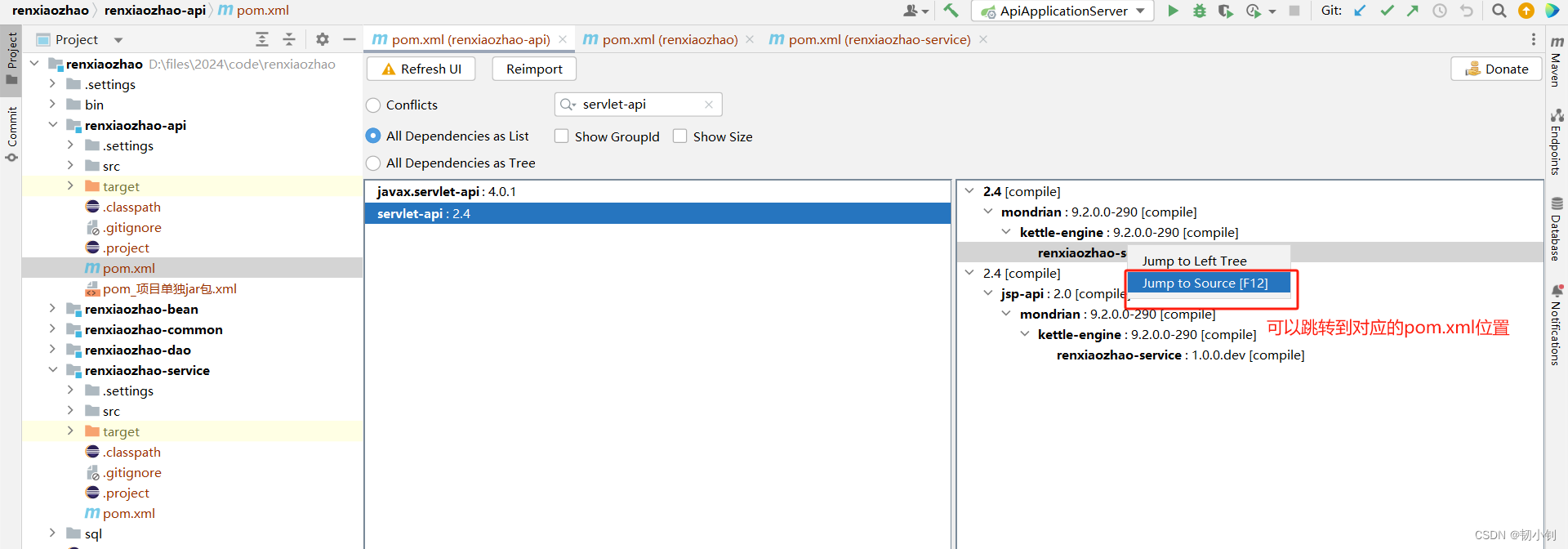Expand all in Project panel

[x=262, y=39]
